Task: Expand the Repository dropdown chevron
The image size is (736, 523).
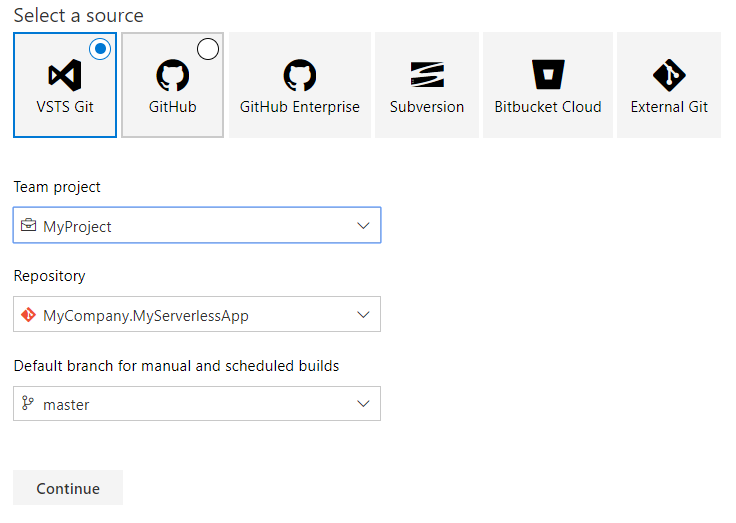Action: pyautogui.click(x=363, y=315)
